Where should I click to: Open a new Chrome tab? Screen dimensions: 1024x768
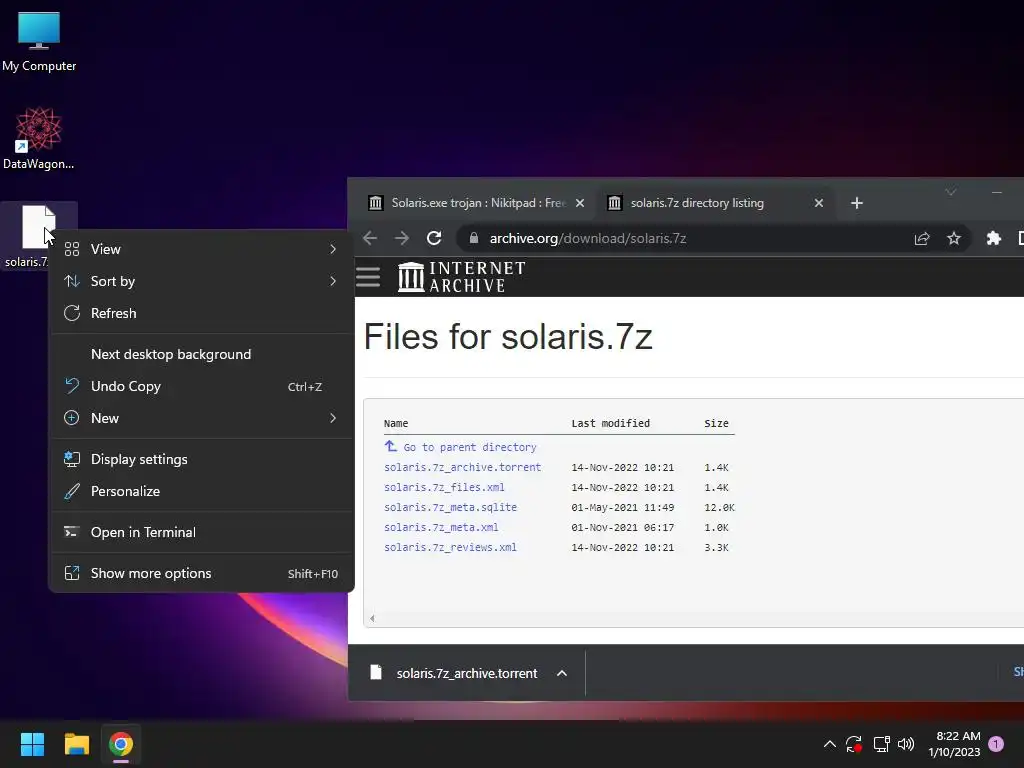(x=857, y=203)
